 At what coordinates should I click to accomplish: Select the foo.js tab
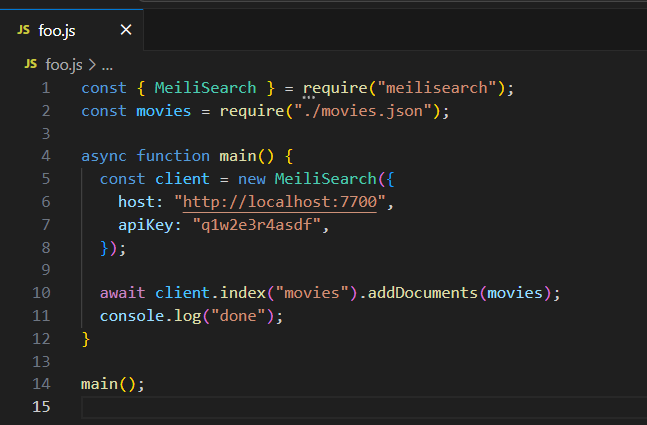point(57,30)
